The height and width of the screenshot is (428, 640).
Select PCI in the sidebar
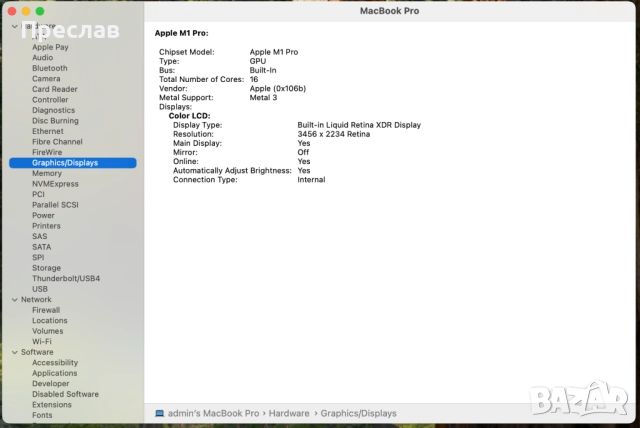38,194
